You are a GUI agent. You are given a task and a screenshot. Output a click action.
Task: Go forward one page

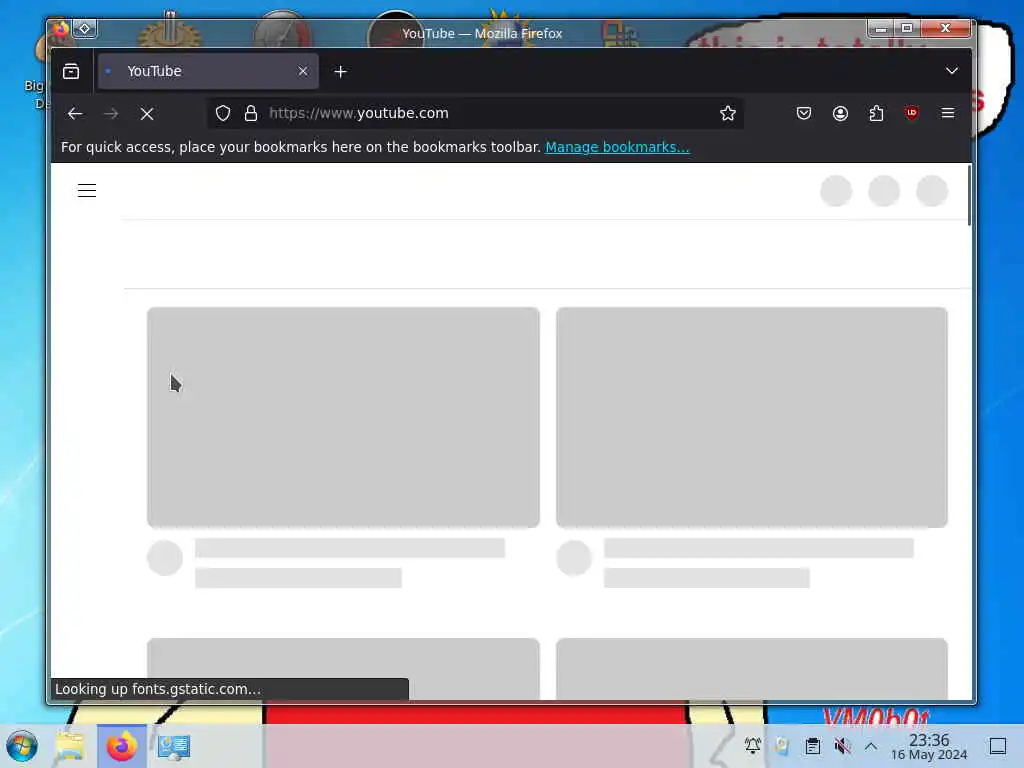click(111, 114)
